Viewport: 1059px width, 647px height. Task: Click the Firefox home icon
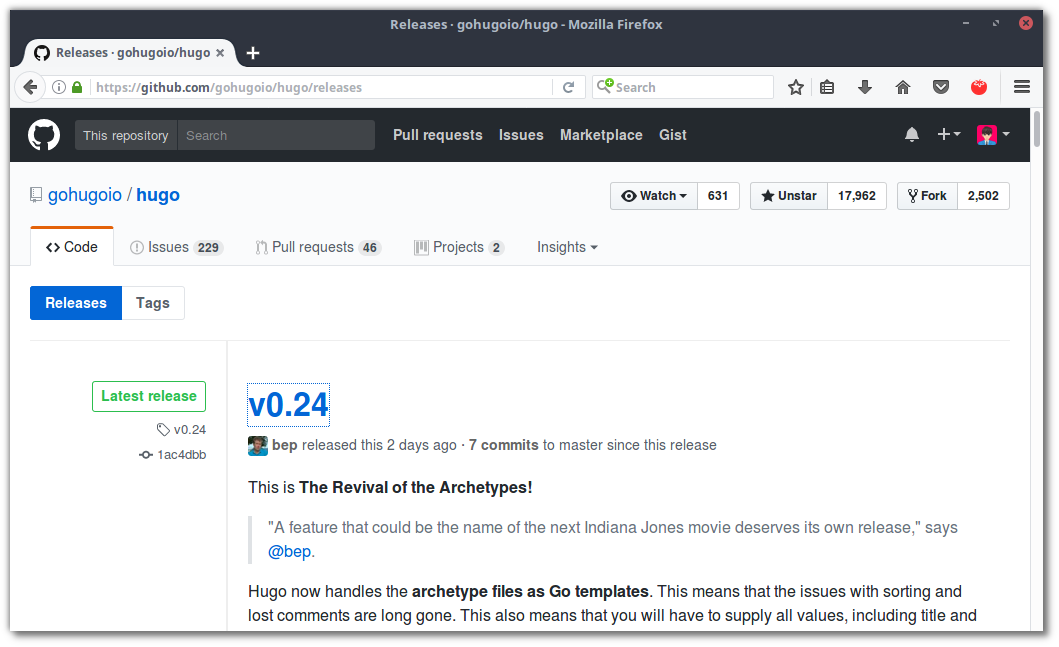tap(902, 87)
